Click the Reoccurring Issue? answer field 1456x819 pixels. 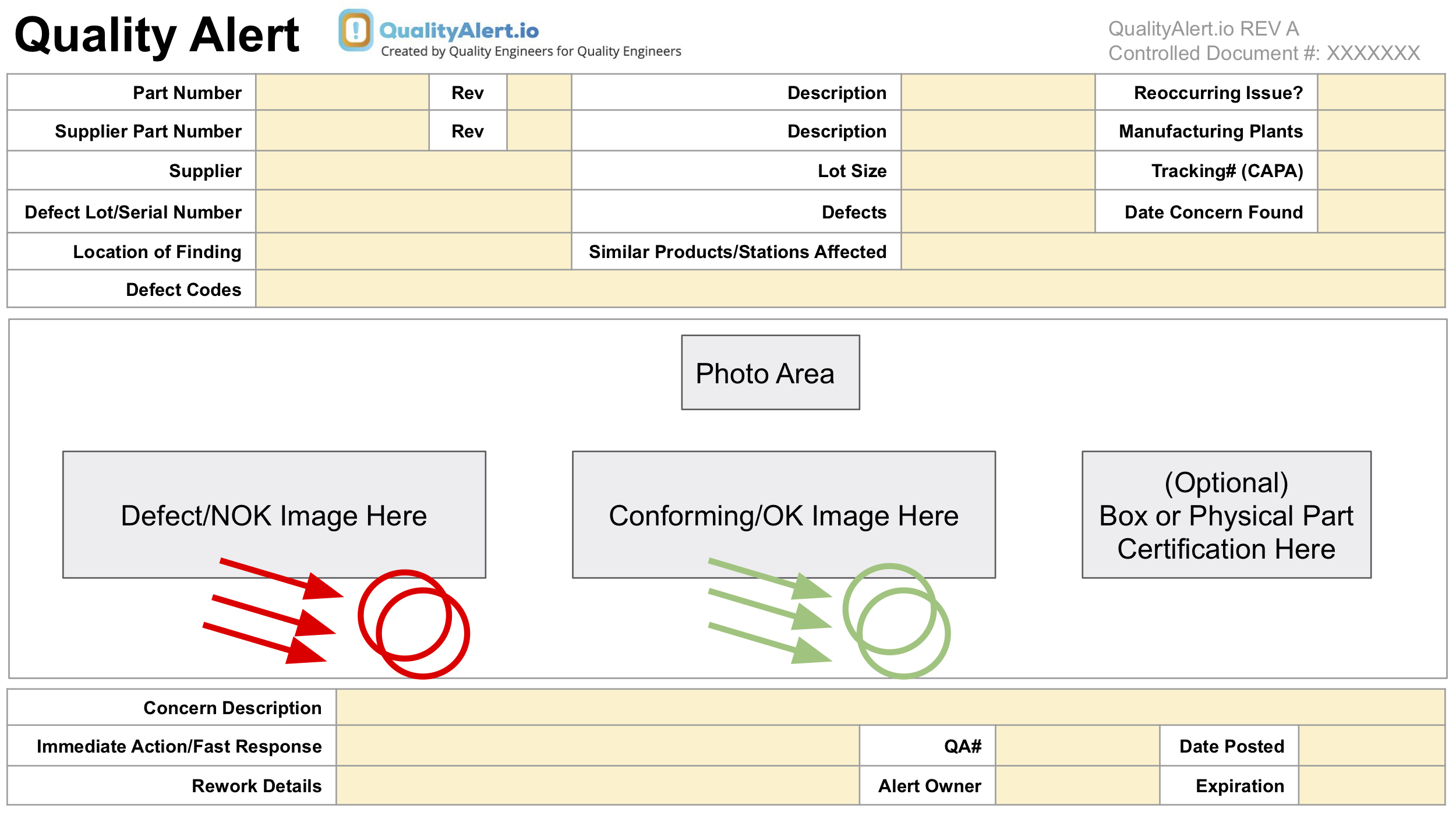pos(1381,93)
